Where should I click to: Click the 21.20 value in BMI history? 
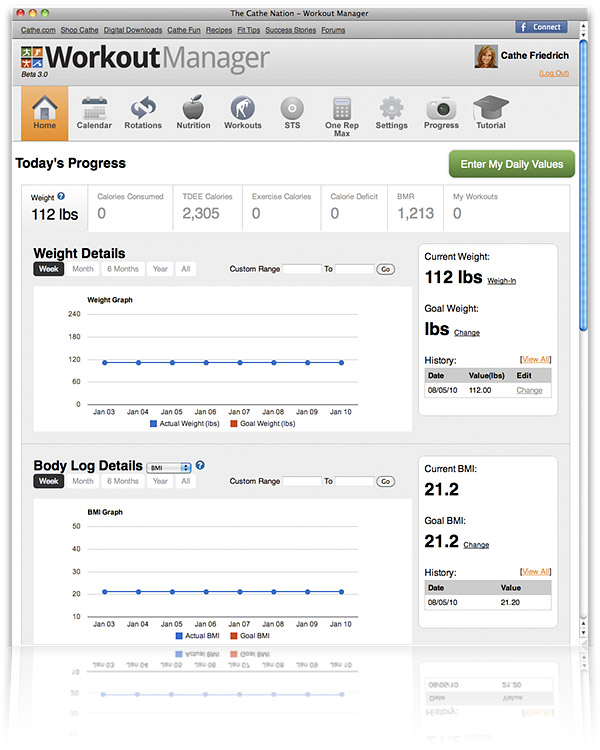[x=510, y=603]
